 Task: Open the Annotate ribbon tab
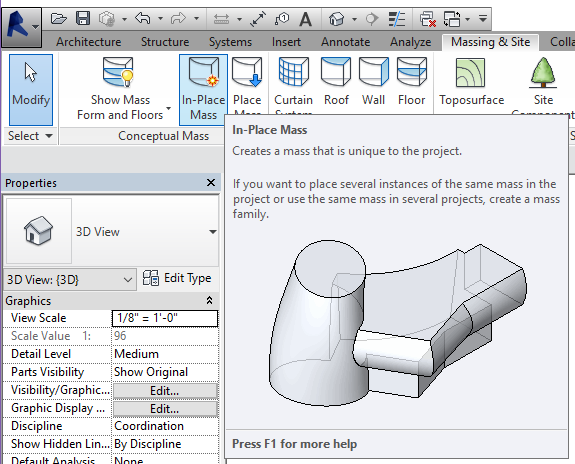click(345, 42)
